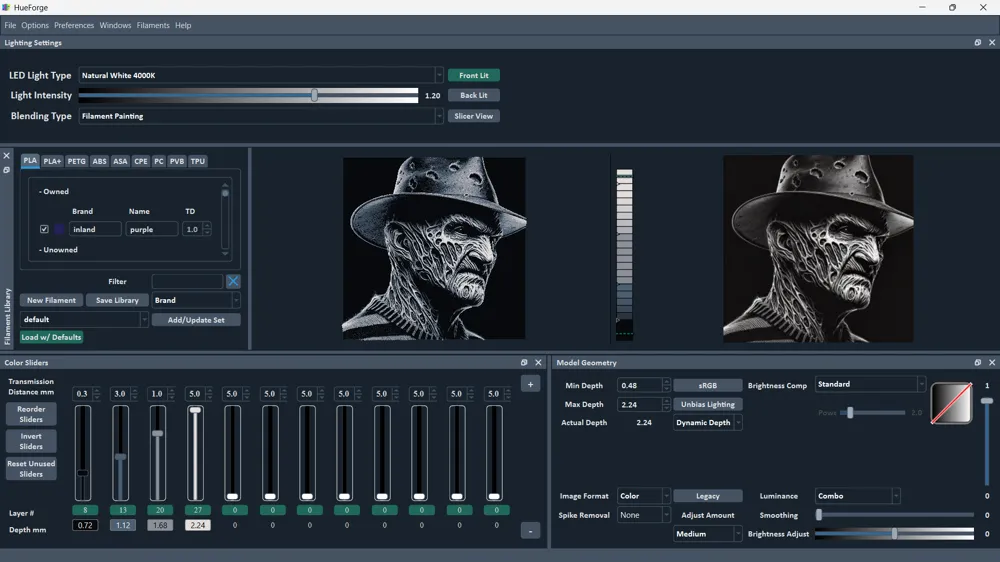Click the Brightness Adjust slider handle
This screenshot has height=562, width=1000.
(895, 534)
